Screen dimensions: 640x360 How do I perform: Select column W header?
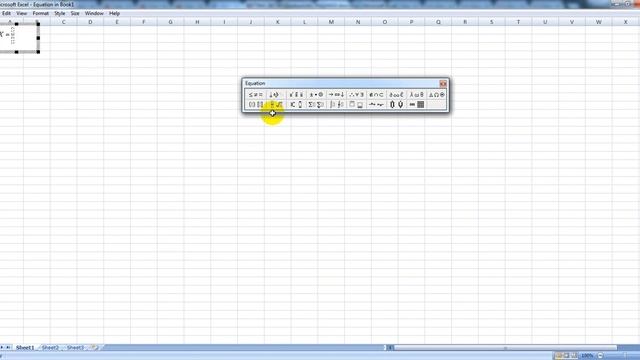(599, 22)
